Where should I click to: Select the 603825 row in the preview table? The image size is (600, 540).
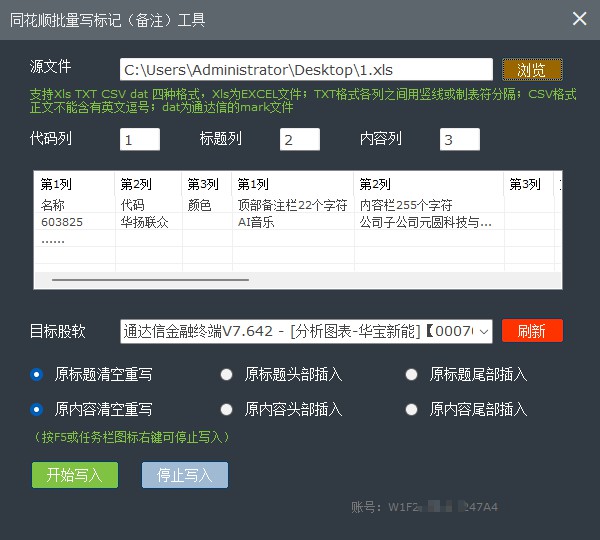coord(62,222)
